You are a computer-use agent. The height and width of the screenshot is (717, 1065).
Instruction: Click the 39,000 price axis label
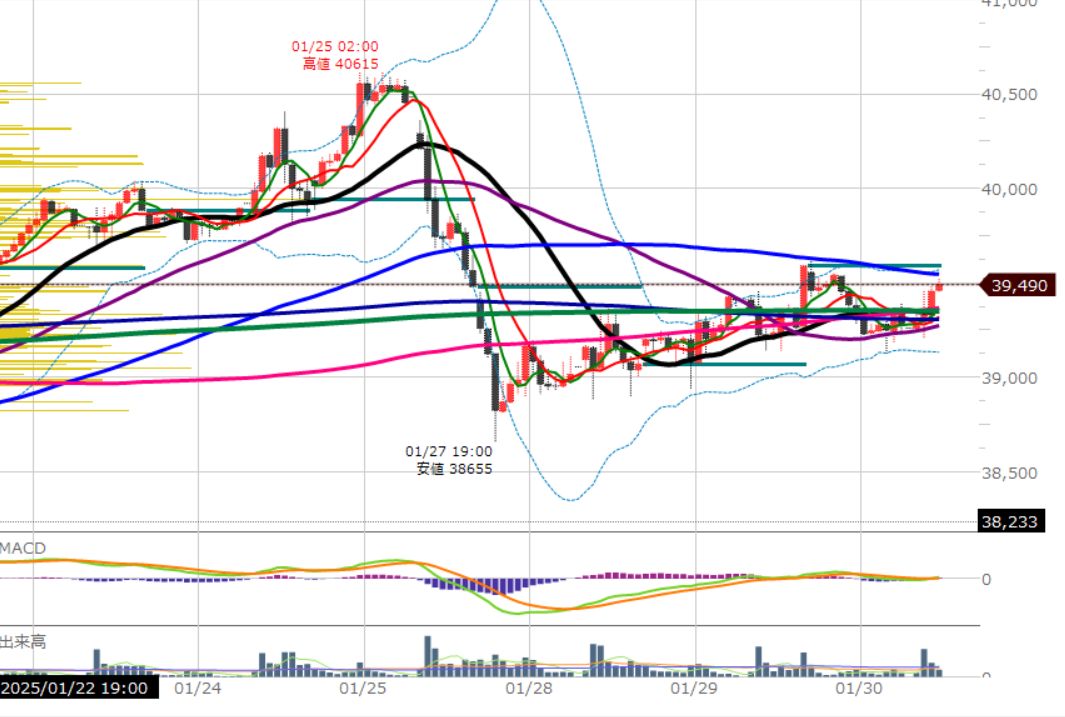pos(1009,378)
